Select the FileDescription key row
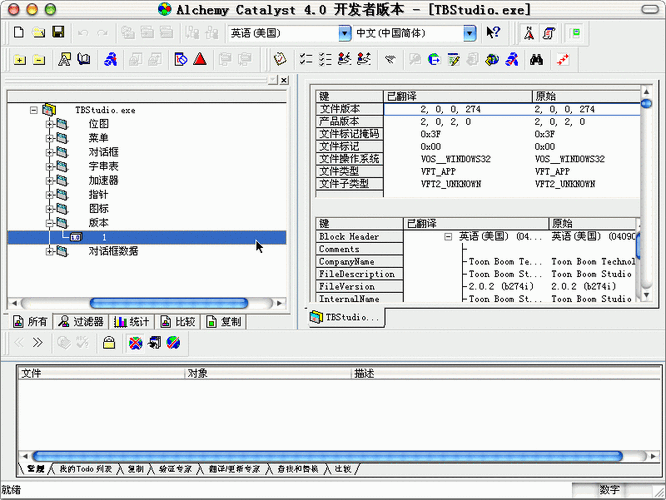This screenshot has width=666, height=500. tap(359, 274)
